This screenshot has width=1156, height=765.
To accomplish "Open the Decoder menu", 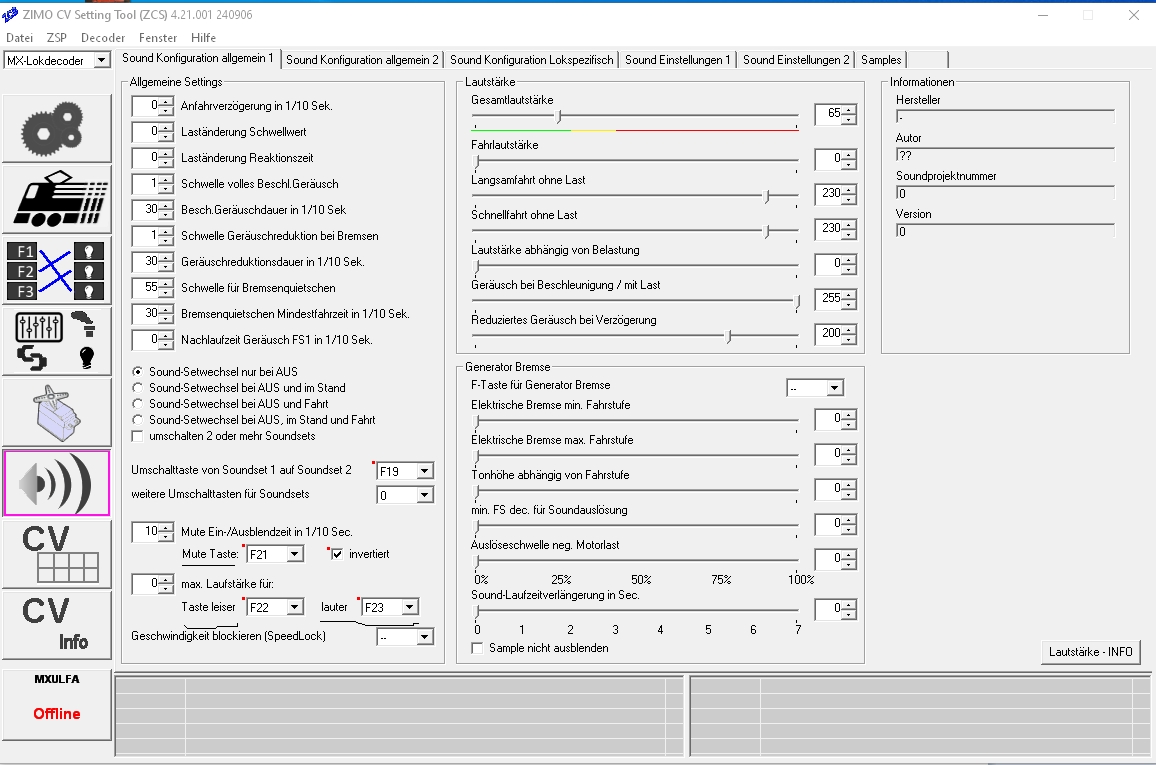I will pos(103,38).
